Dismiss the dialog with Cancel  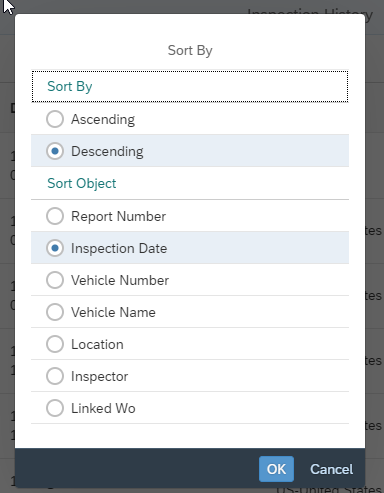pos(331,469)
